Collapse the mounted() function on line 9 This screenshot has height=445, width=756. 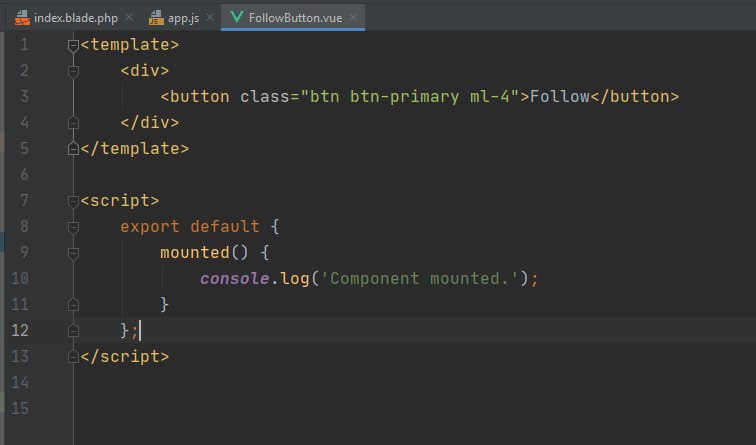[73, 253]
